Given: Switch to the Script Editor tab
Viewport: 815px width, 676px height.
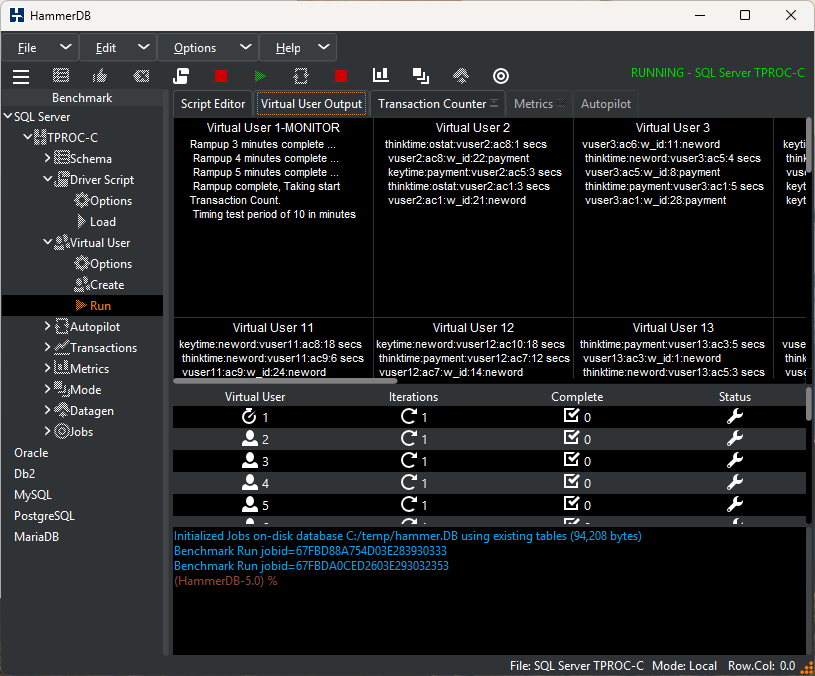Looking at the screenshot, I should (213, 104).
